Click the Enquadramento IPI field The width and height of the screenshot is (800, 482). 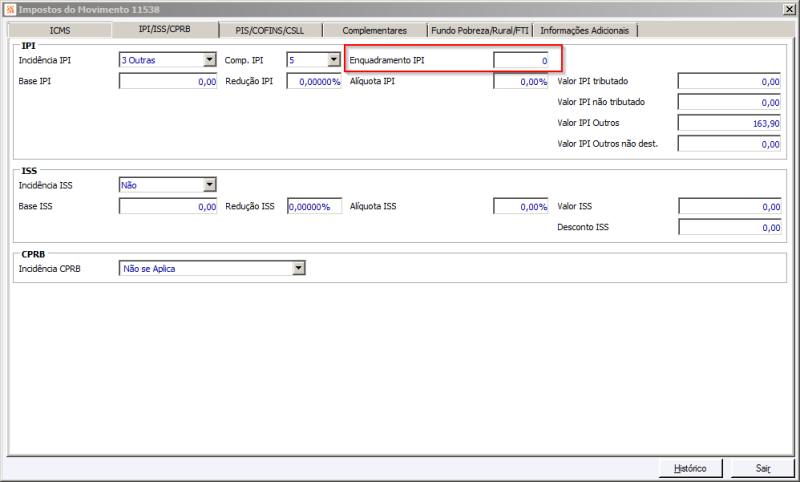point(520,60)
